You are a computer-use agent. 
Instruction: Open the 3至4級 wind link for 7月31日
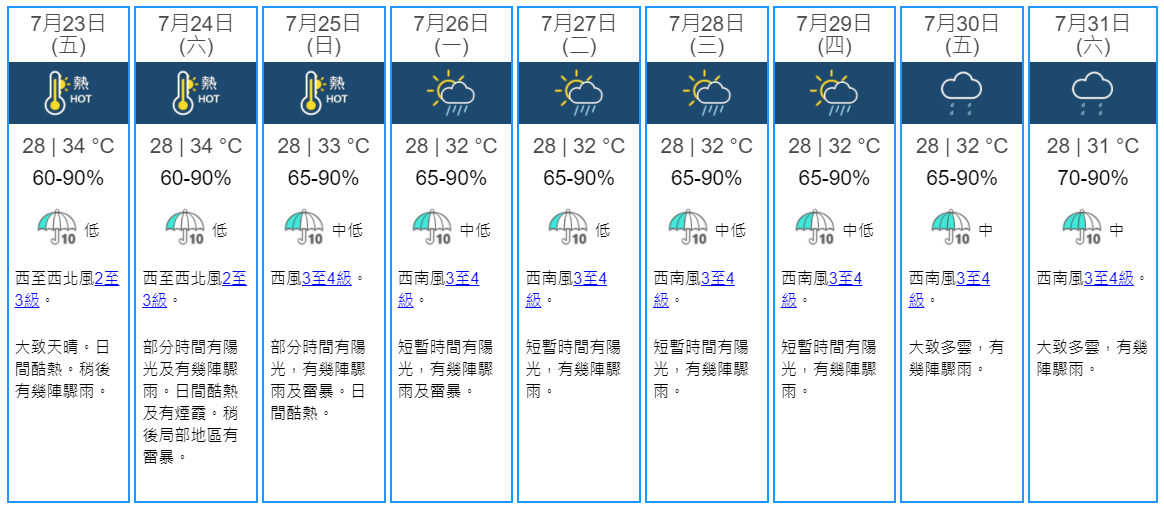click(x=1109, y=279)
